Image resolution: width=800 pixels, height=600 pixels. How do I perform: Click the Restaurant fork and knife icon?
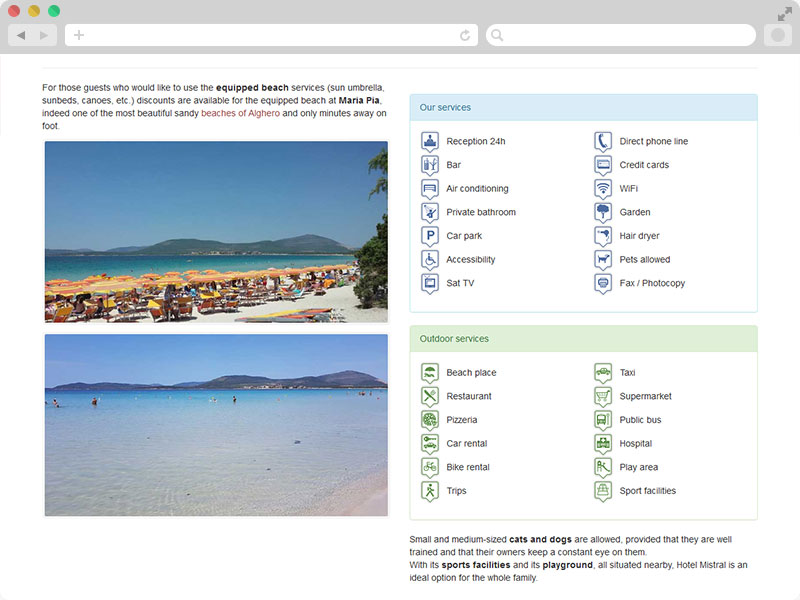pyautogui.click(x=430, y=396)
